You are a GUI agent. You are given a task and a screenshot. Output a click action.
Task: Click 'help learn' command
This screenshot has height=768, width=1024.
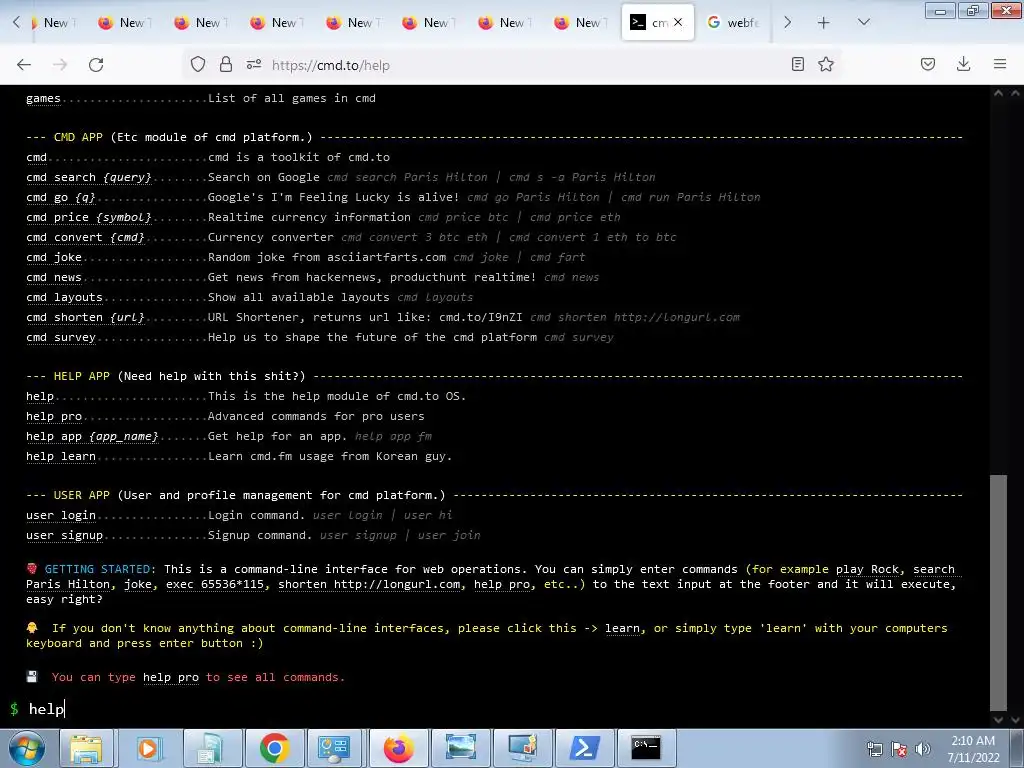click(61, 456)
